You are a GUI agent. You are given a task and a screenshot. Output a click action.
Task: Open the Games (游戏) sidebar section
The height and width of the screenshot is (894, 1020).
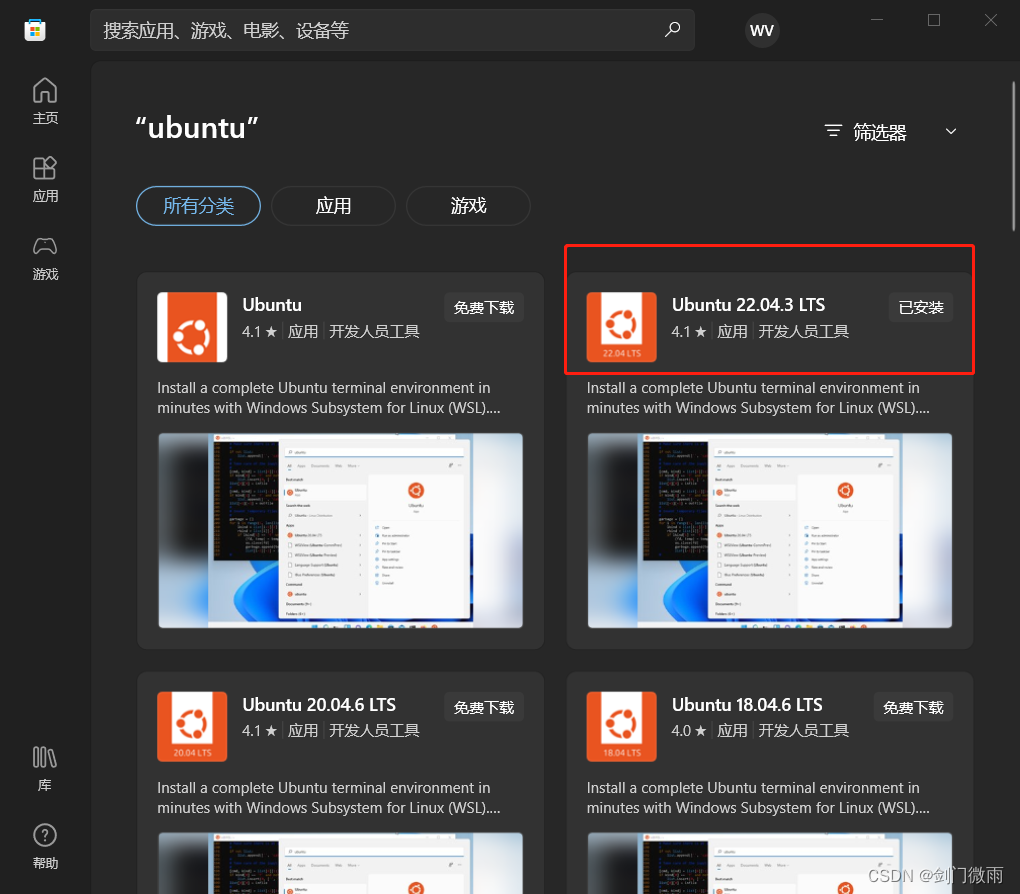point(45,258)
